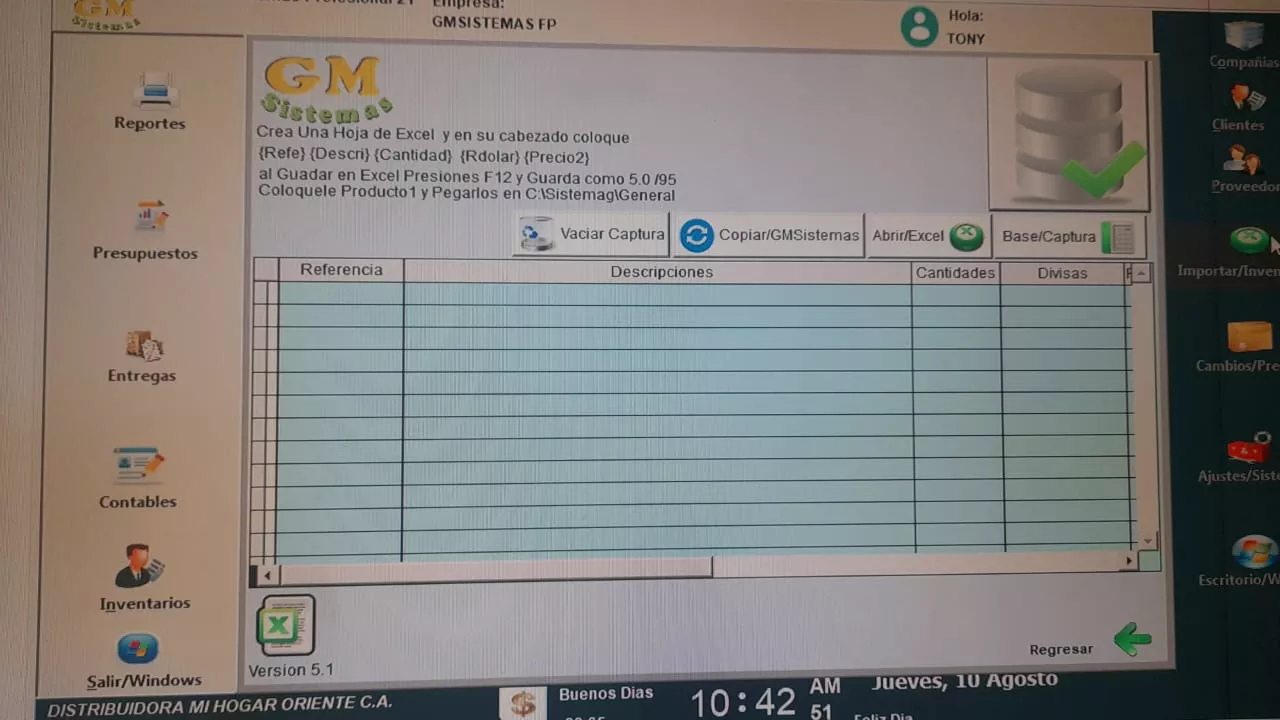Click the Referencia column header

click(x=341, y=270)
